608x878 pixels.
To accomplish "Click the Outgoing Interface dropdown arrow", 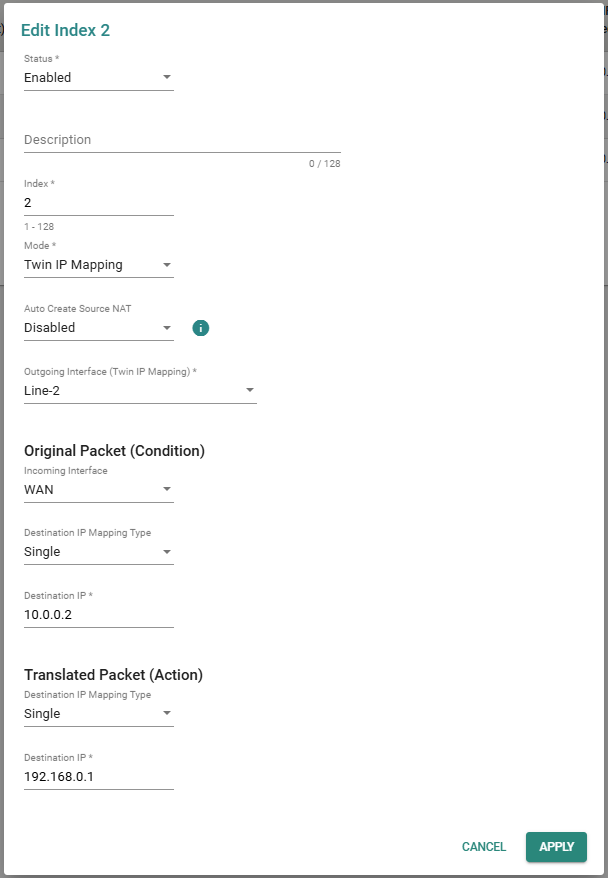I will point(249,390).
